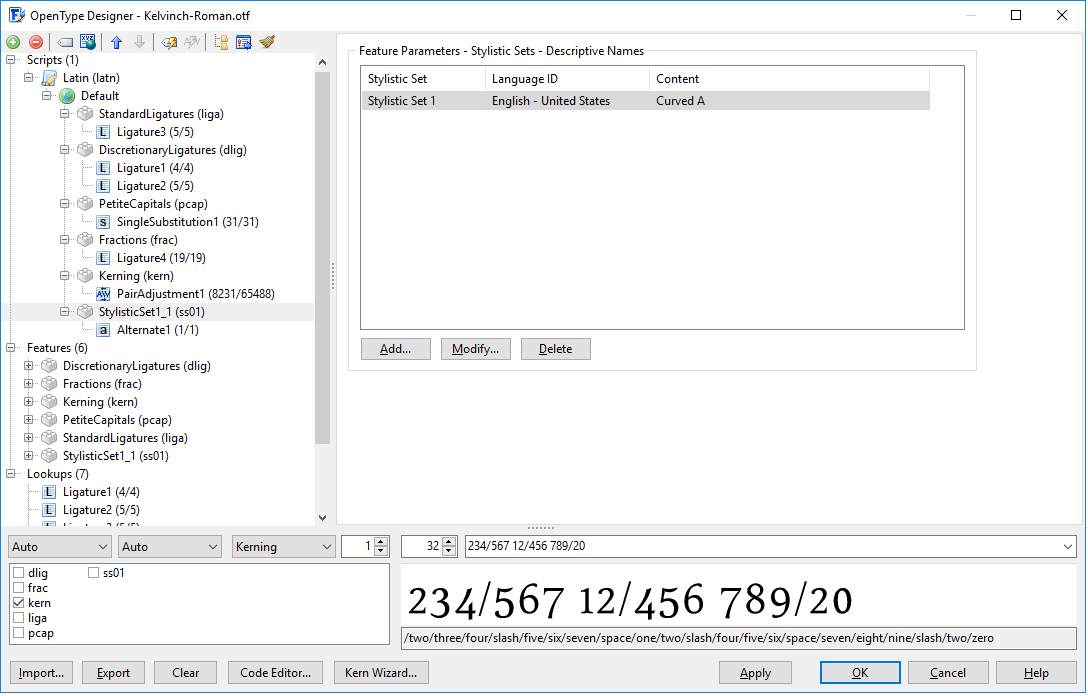Click the tag with lightning bolt icon
The height and width of the screenshot is (696, 1088).
tap(169, 42)
